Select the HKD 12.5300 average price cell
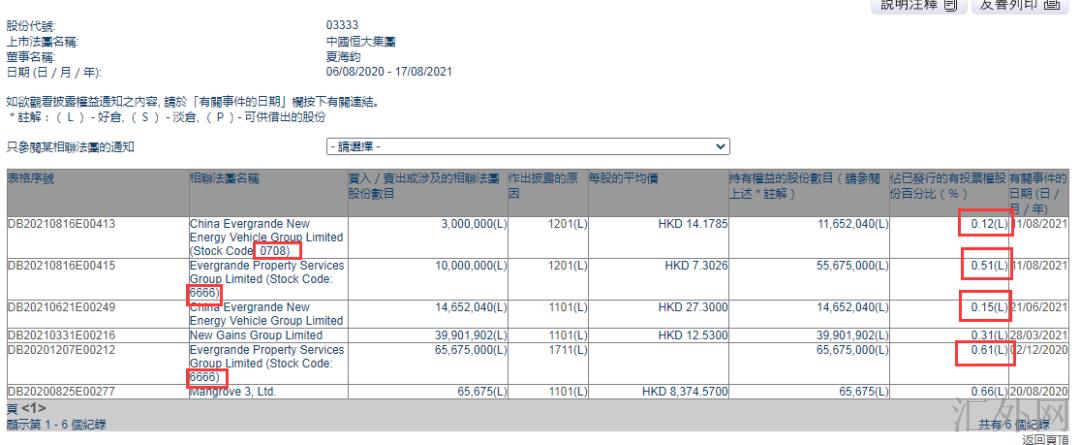1080x445 pixels. [x=693, y=335]
